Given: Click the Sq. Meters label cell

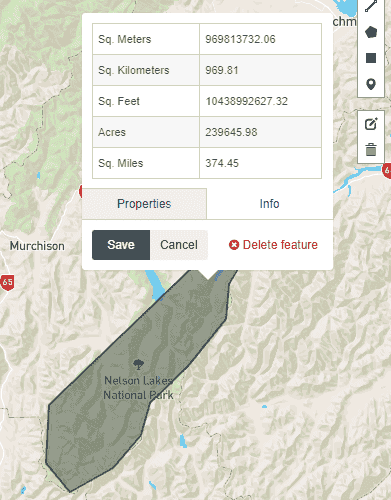Looking at the screenshot, I should click(x=146, y=39).
